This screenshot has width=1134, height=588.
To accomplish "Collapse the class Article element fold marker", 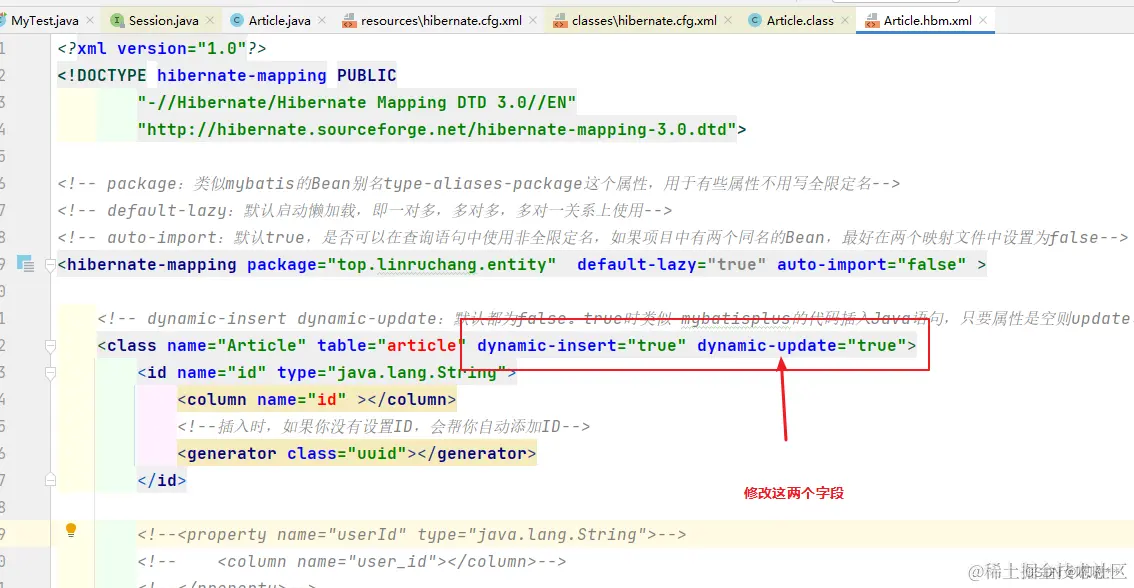I will pyautogui.click(x=51, y=346).
